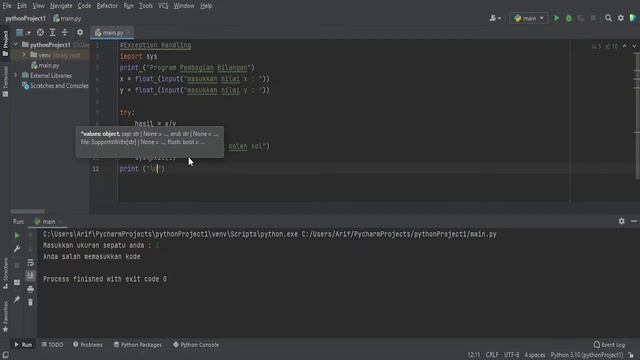Click the CRLF line separator in status bar
This screenshot has height=360, width=640.
492,355
